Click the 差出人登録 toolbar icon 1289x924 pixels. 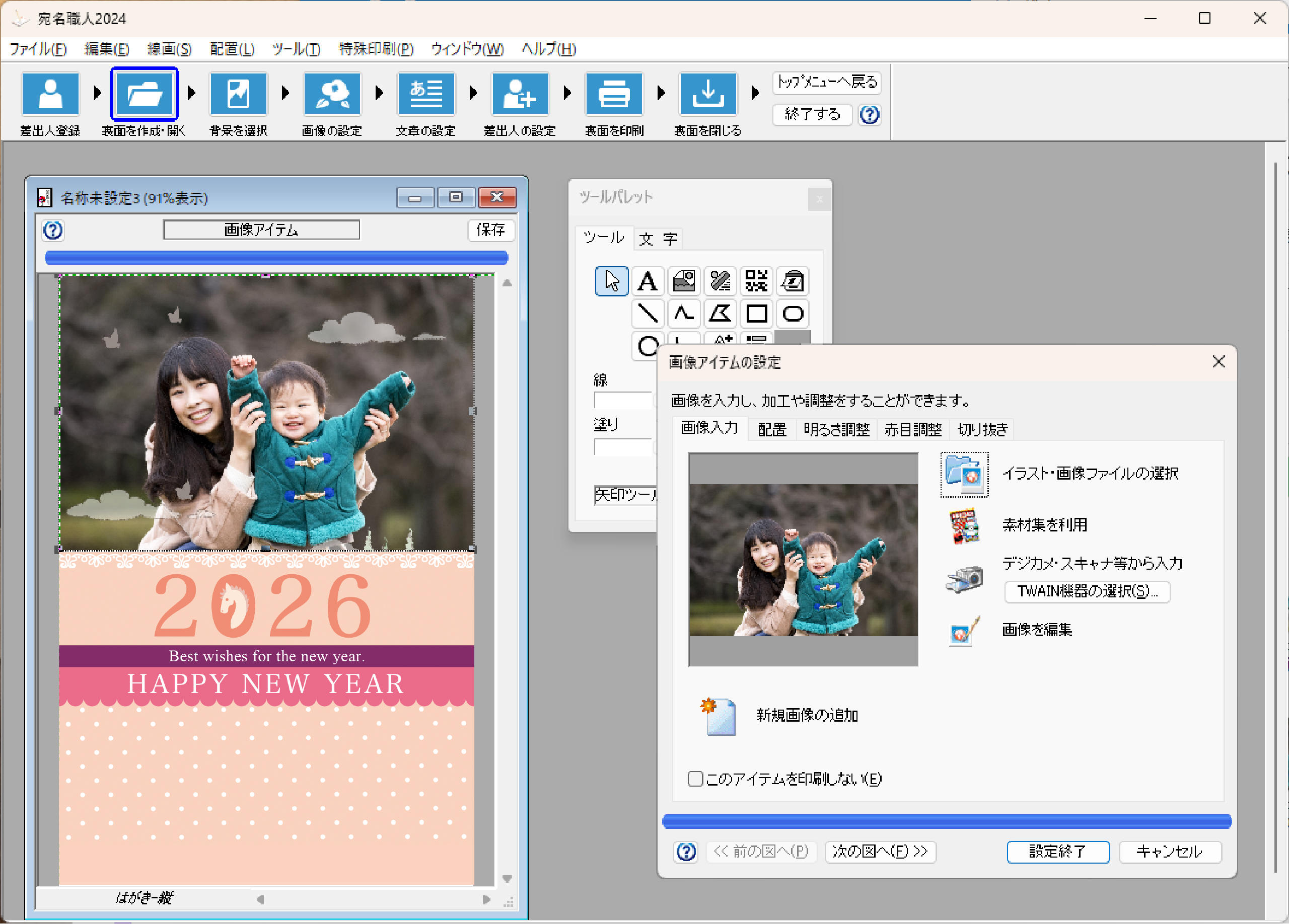50,94
